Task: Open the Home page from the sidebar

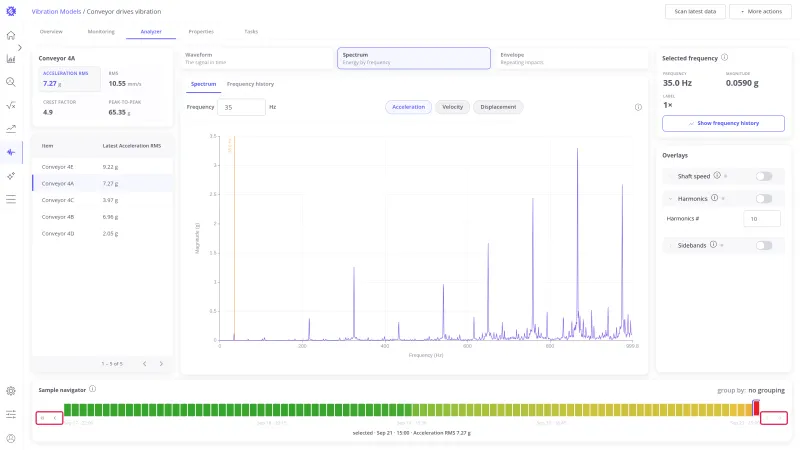Action: (x=11, y=35)
